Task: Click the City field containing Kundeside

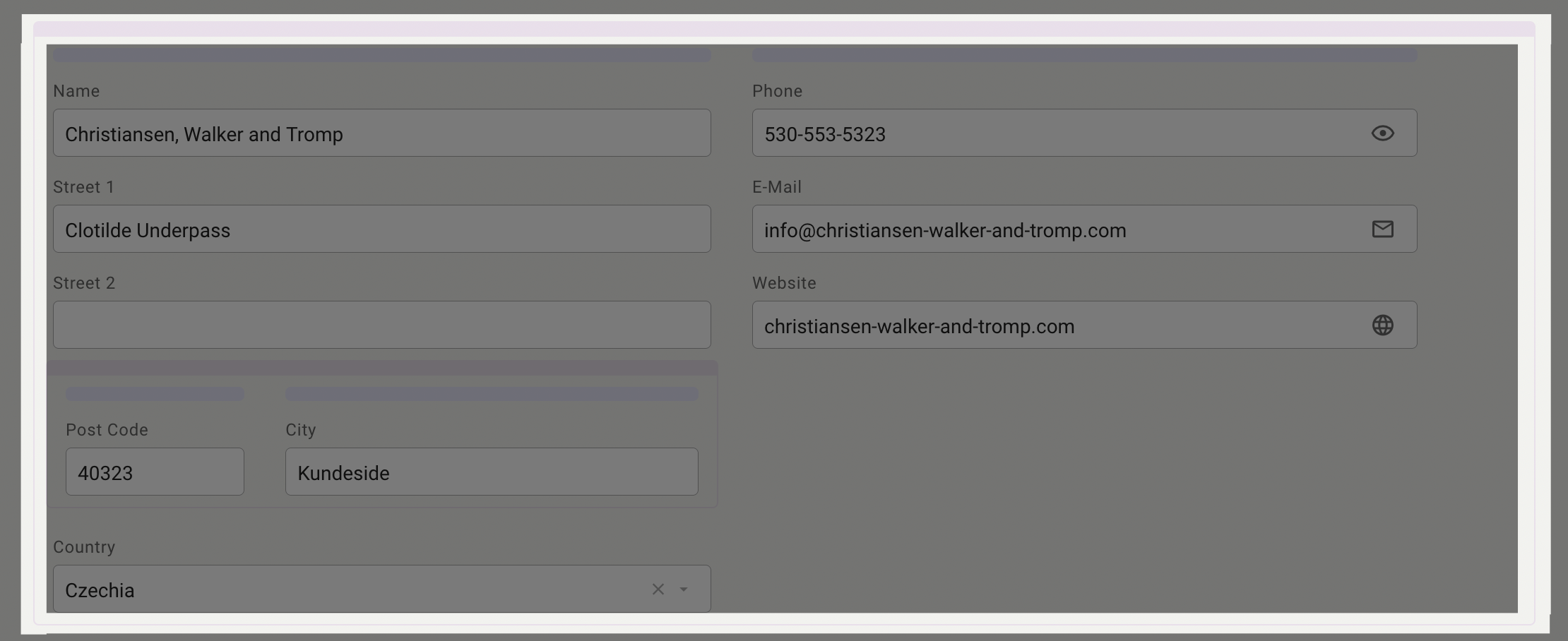Action: (x=492, y=472)
